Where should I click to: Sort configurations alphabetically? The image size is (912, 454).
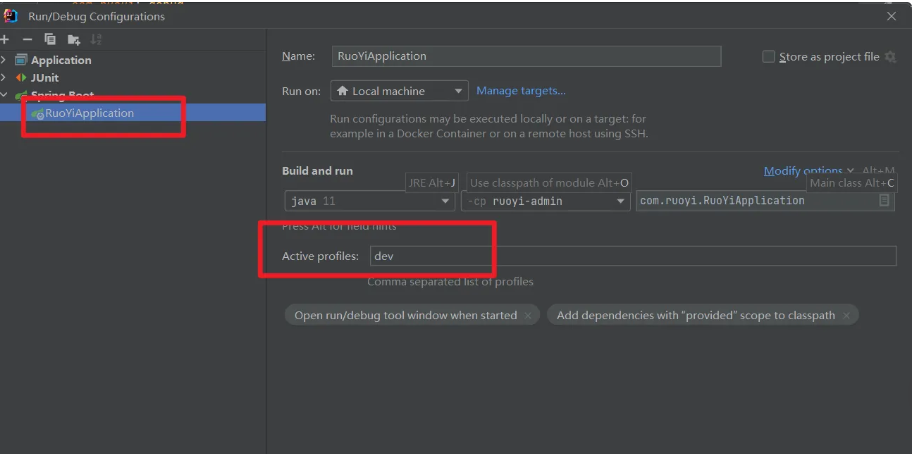[x=96, y=40]
